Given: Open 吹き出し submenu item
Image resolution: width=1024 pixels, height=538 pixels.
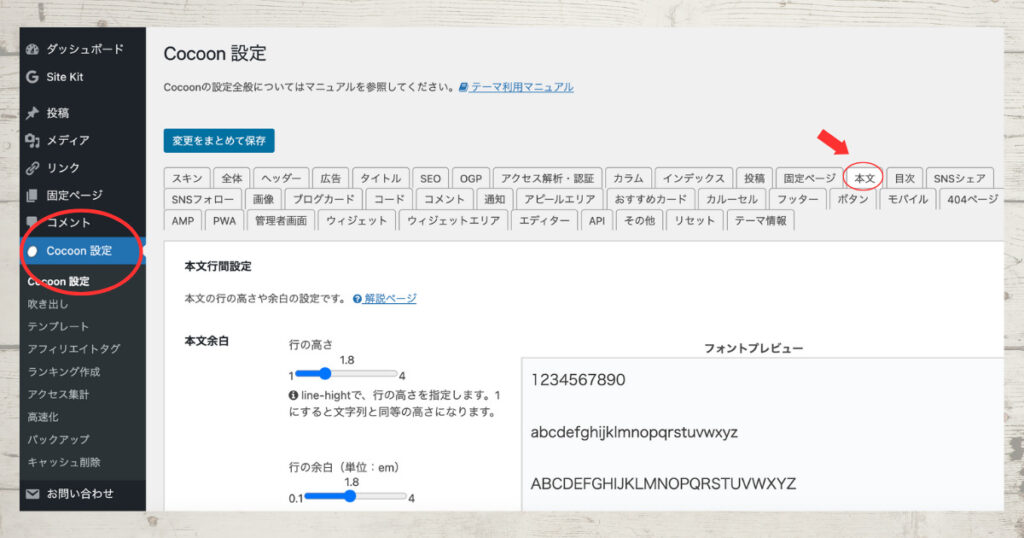Looking at the screenshot, I should [x=48, y=304].
